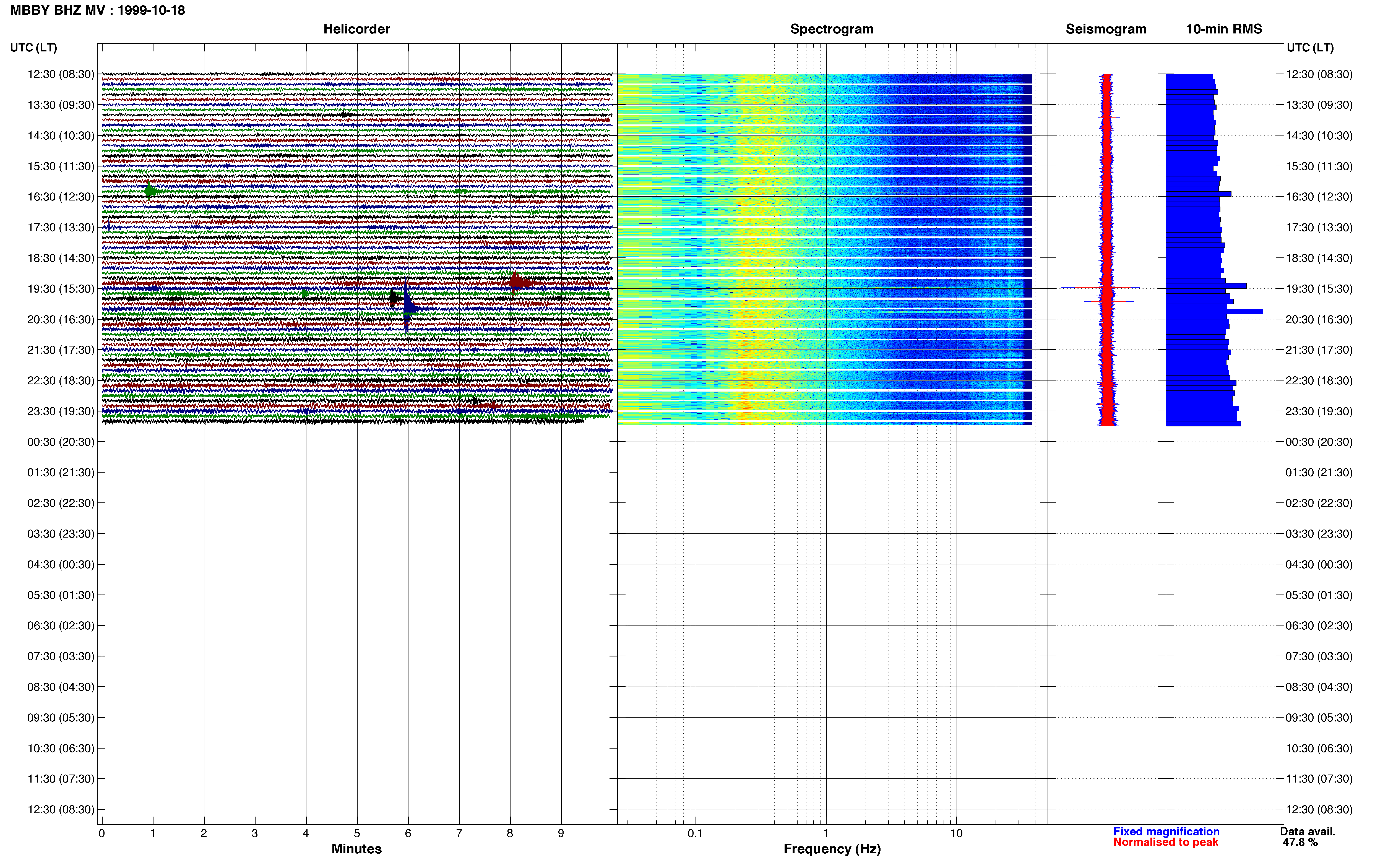
Task: Click the left 13:30 (09:30) time label
Action: 61,105
